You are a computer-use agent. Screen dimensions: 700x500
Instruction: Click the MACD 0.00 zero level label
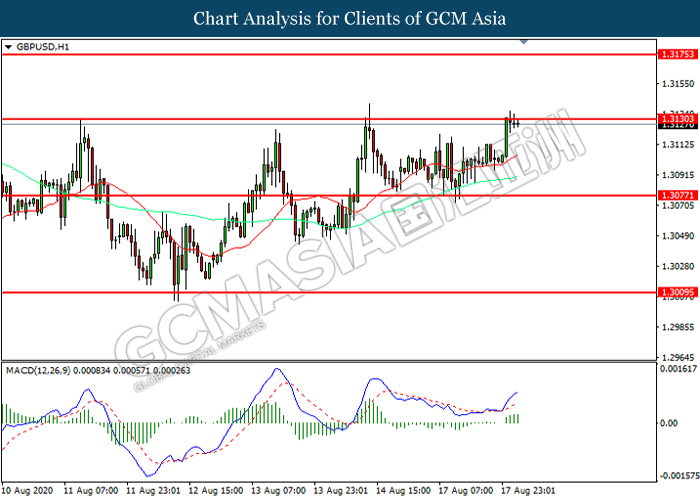click(668, 423)
